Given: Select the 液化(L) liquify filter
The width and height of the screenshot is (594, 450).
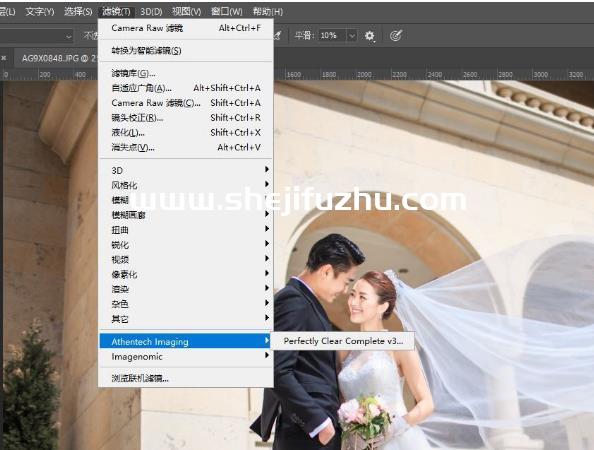Looking at the screenshot, I should pyautogui.click(x=186, y=133).
